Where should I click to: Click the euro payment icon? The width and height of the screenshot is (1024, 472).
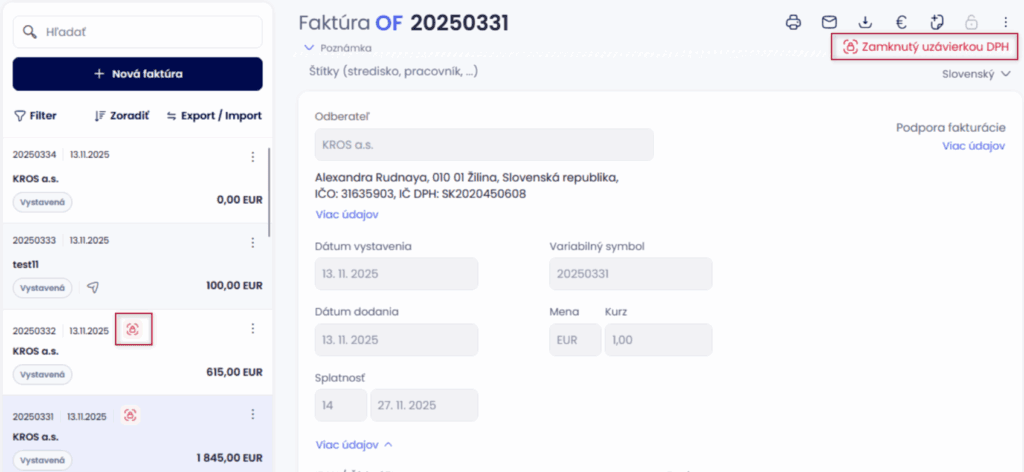[x=901, y=22]
